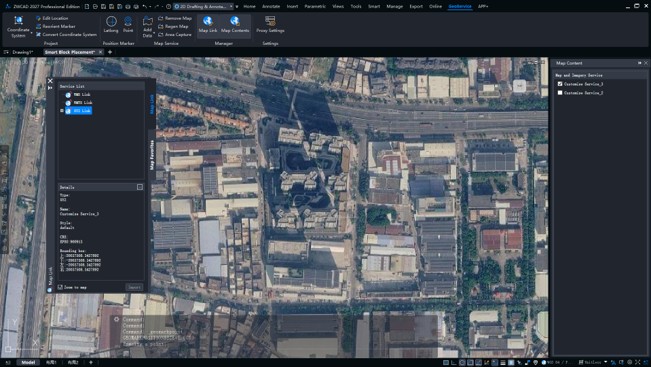Toggle the Zoom to map checkbox
The width and height of the screenshot is (651, 367).
pyautogui.click(x=60, y=287)
